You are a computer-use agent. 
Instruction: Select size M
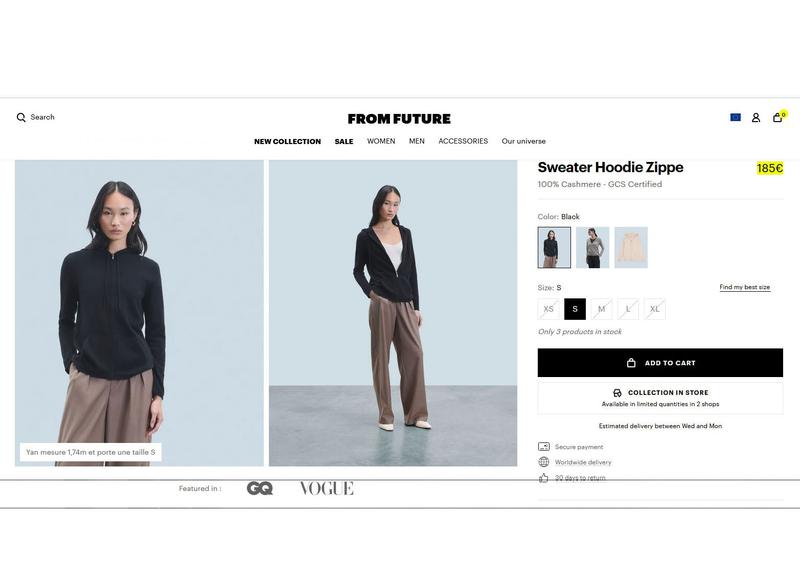(602, 309)
